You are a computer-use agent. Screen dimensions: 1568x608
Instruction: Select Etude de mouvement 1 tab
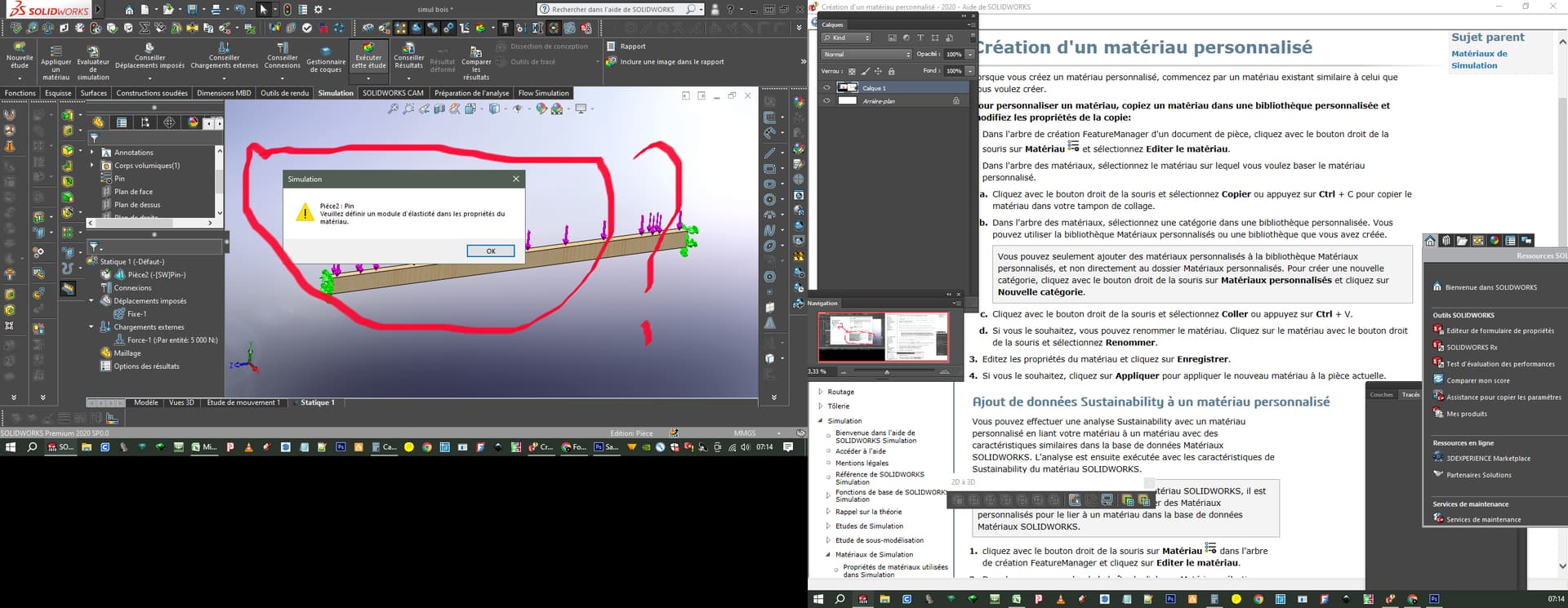pyautogui.click(x=243, y=402)
